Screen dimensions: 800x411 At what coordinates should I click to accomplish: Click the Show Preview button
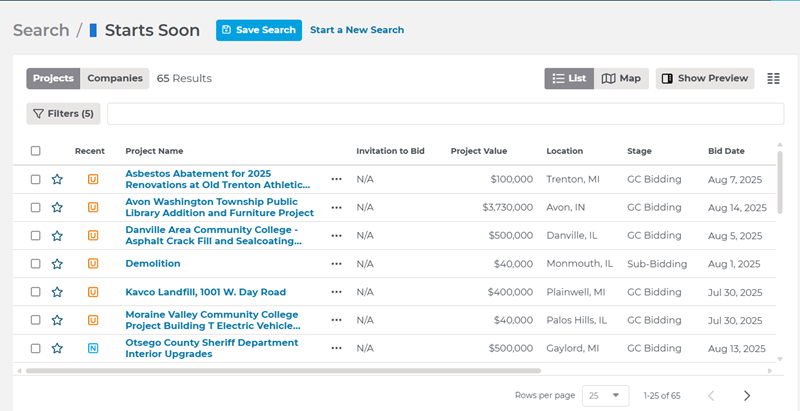tap(705, 79)
